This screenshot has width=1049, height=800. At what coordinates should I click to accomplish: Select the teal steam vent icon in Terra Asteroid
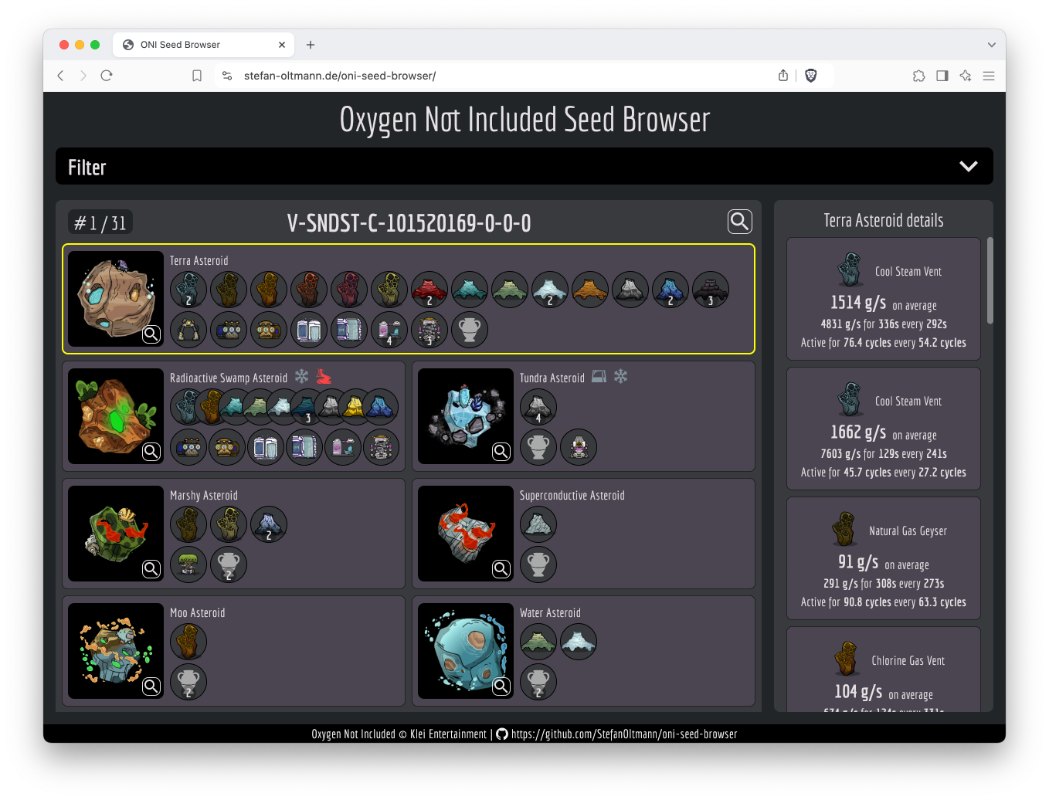[x=189, y=290]
